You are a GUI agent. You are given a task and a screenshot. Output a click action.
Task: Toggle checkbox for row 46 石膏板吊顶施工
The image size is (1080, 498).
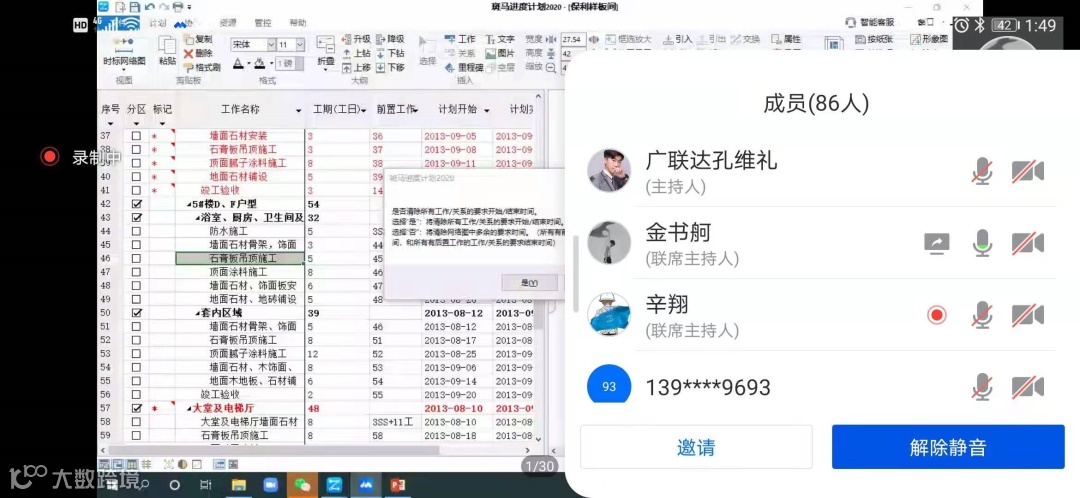136,258
